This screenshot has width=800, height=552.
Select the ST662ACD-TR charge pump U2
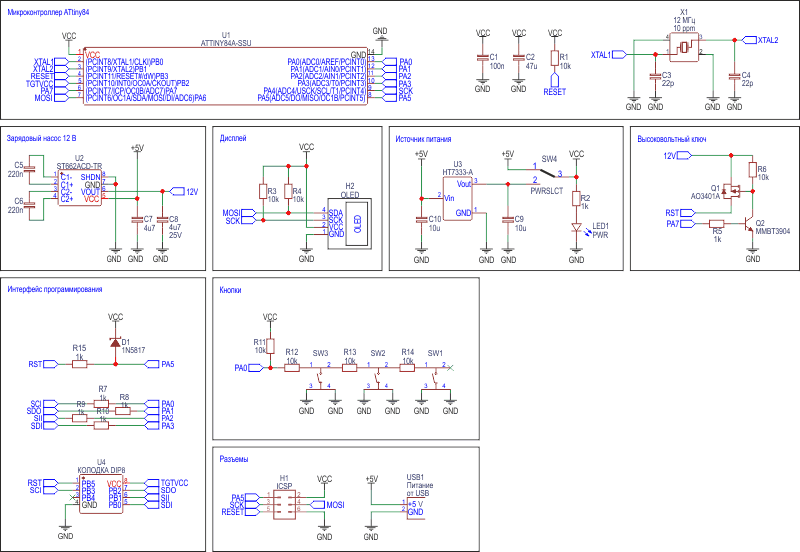[80, 188]
